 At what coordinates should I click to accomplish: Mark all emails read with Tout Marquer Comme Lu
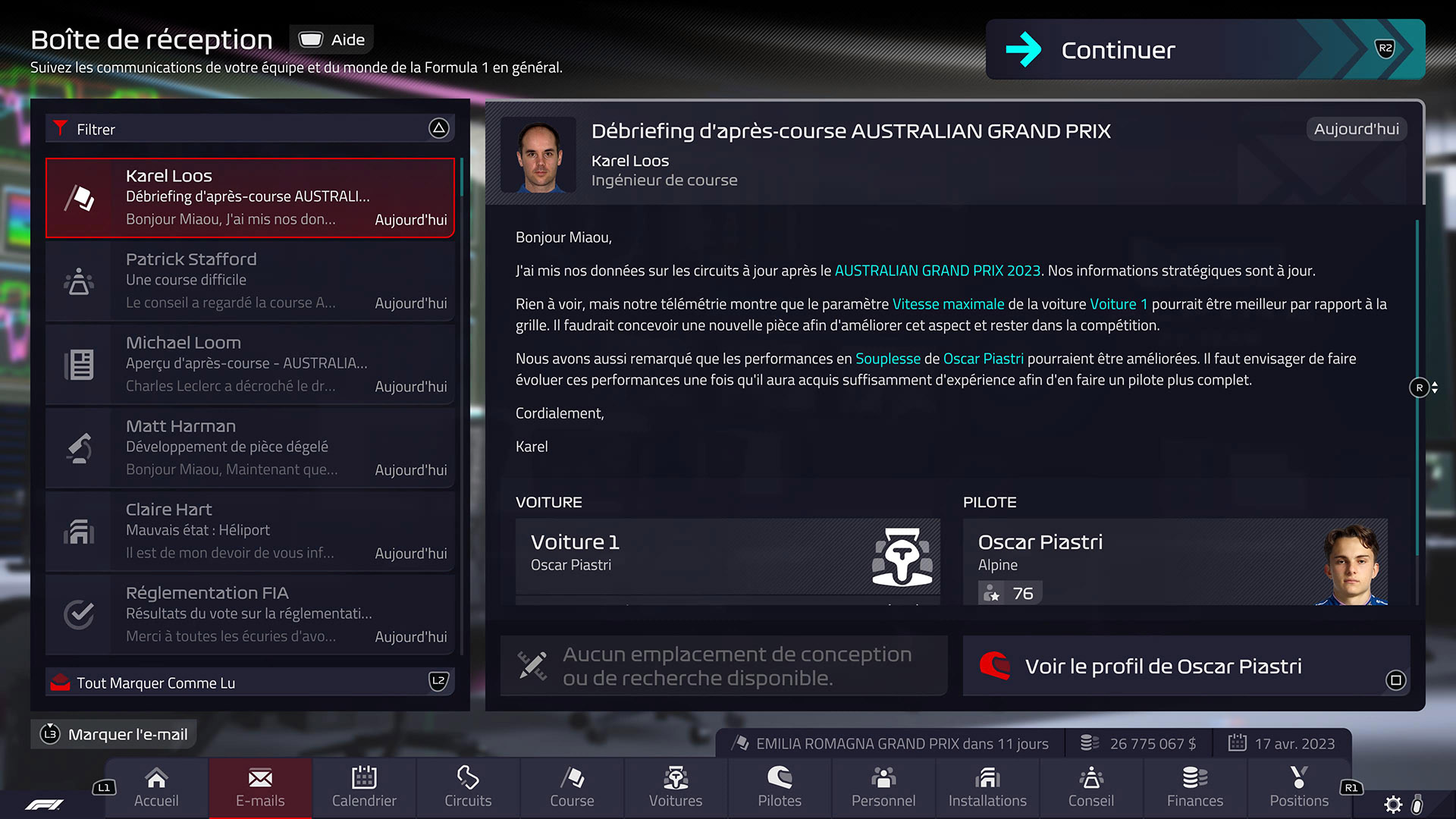(250, 682)
